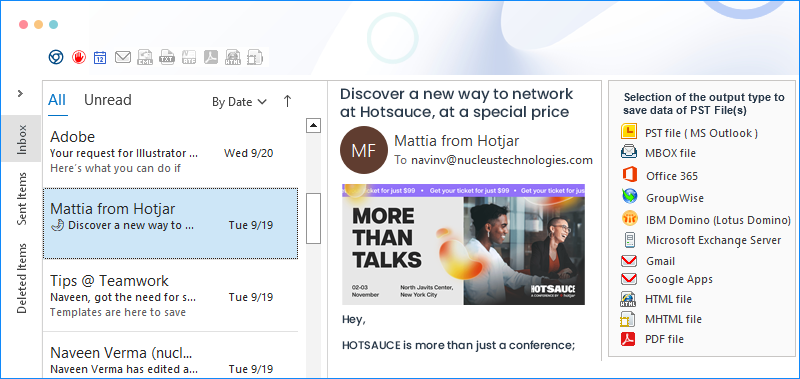
Task: Open the By Date sort dropdown
Action: (x=239, y=102)
